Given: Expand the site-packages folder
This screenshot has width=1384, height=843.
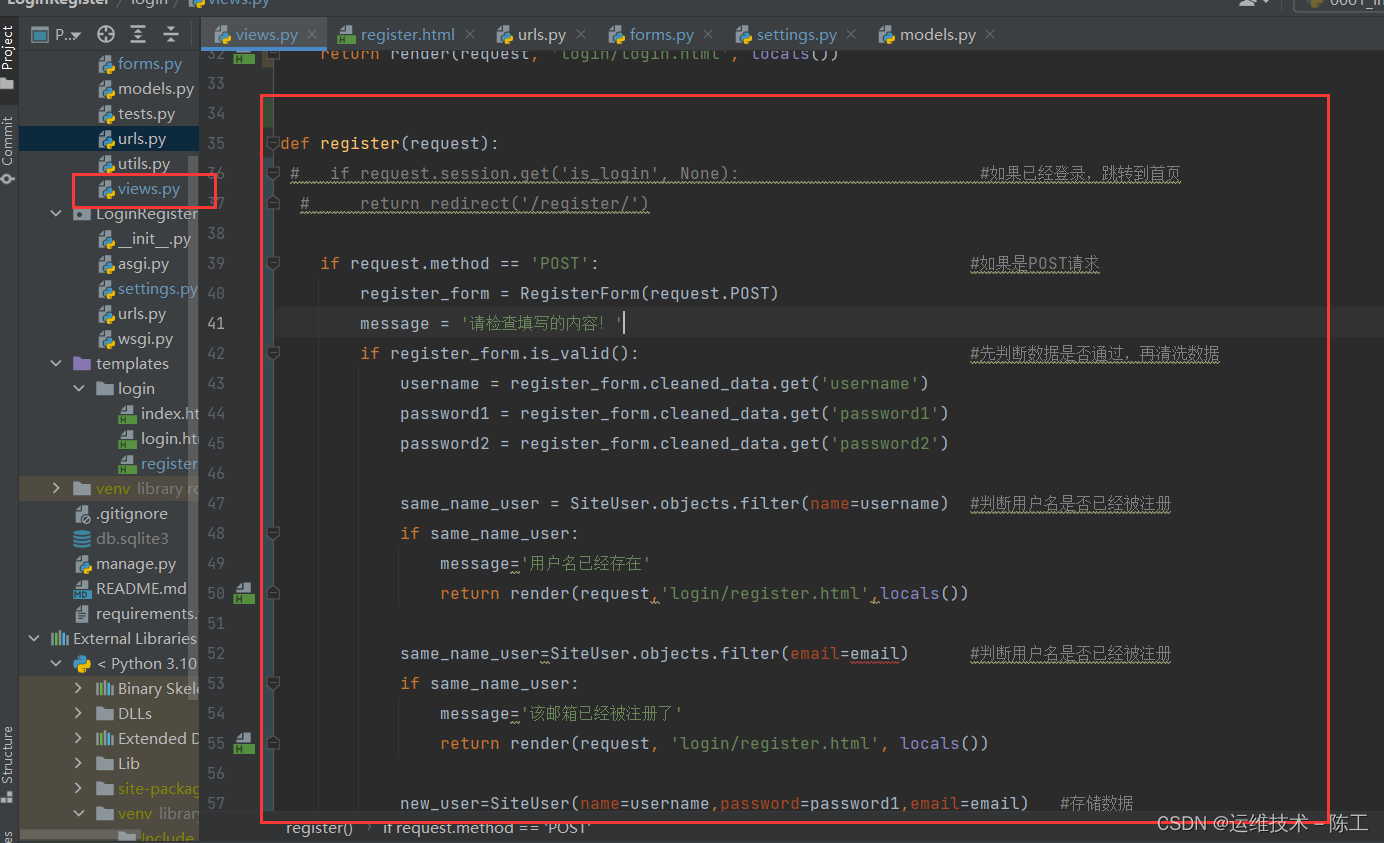Looking at the screenshot, I should pos(79,789).
